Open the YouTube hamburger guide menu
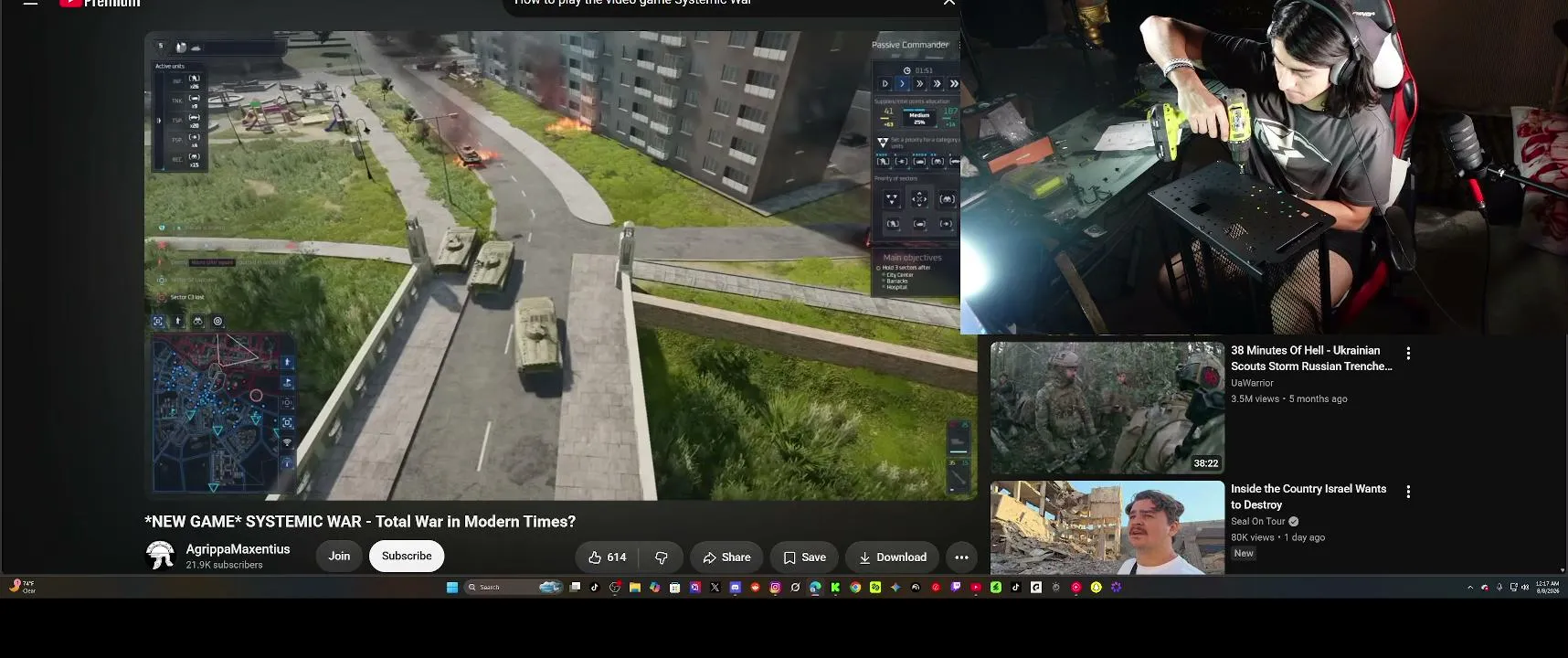The image size is (1568, 658). (31, 3)
